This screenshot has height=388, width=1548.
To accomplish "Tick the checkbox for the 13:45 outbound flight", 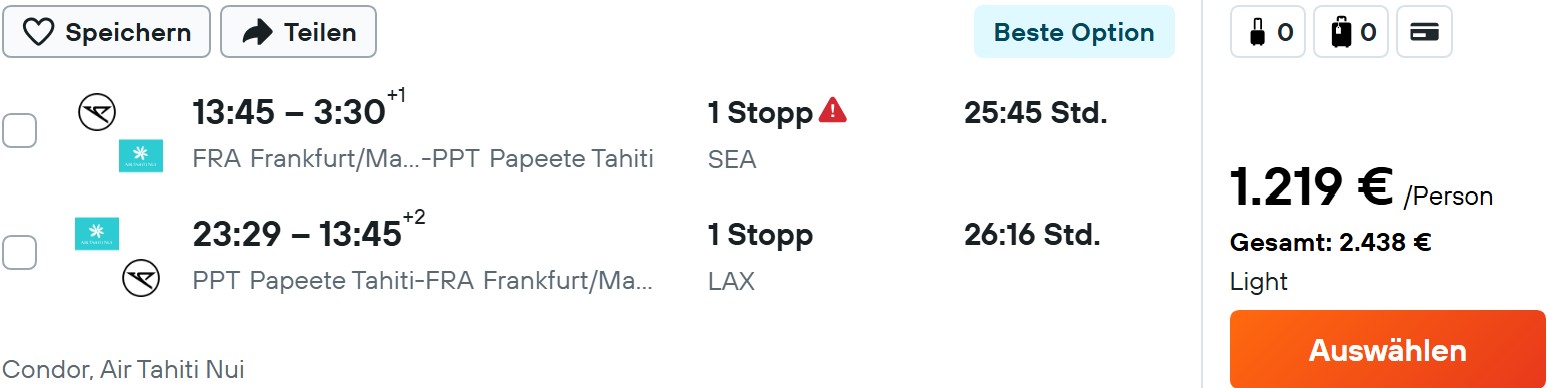I will pos(20,131).
